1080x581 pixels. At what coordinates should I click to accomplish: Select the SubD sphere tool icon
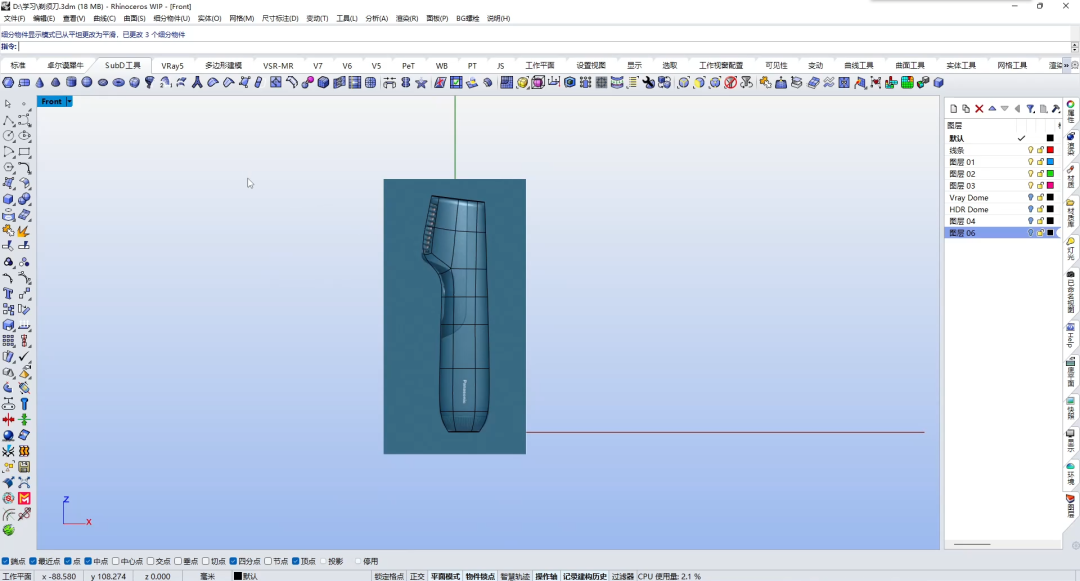(x=87, y=83)
